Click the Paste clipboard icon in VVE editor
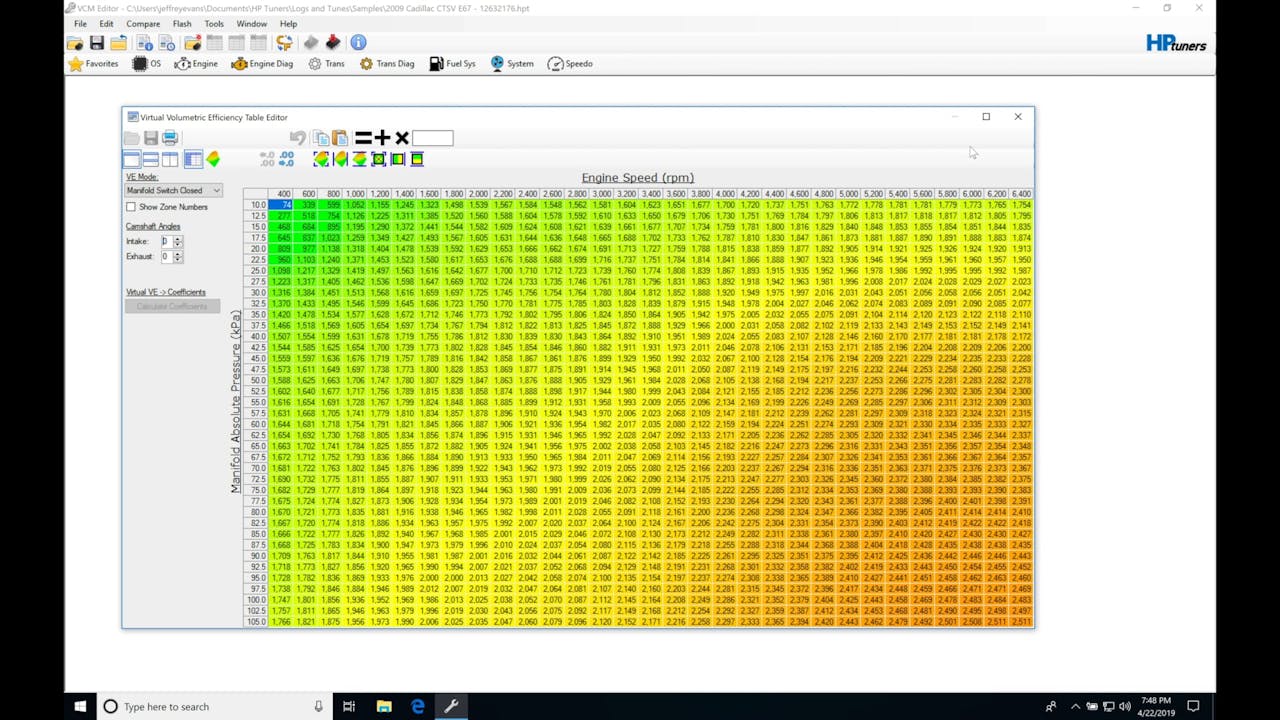The height and width of the screenshot is (720, 1280). point(340,138)
